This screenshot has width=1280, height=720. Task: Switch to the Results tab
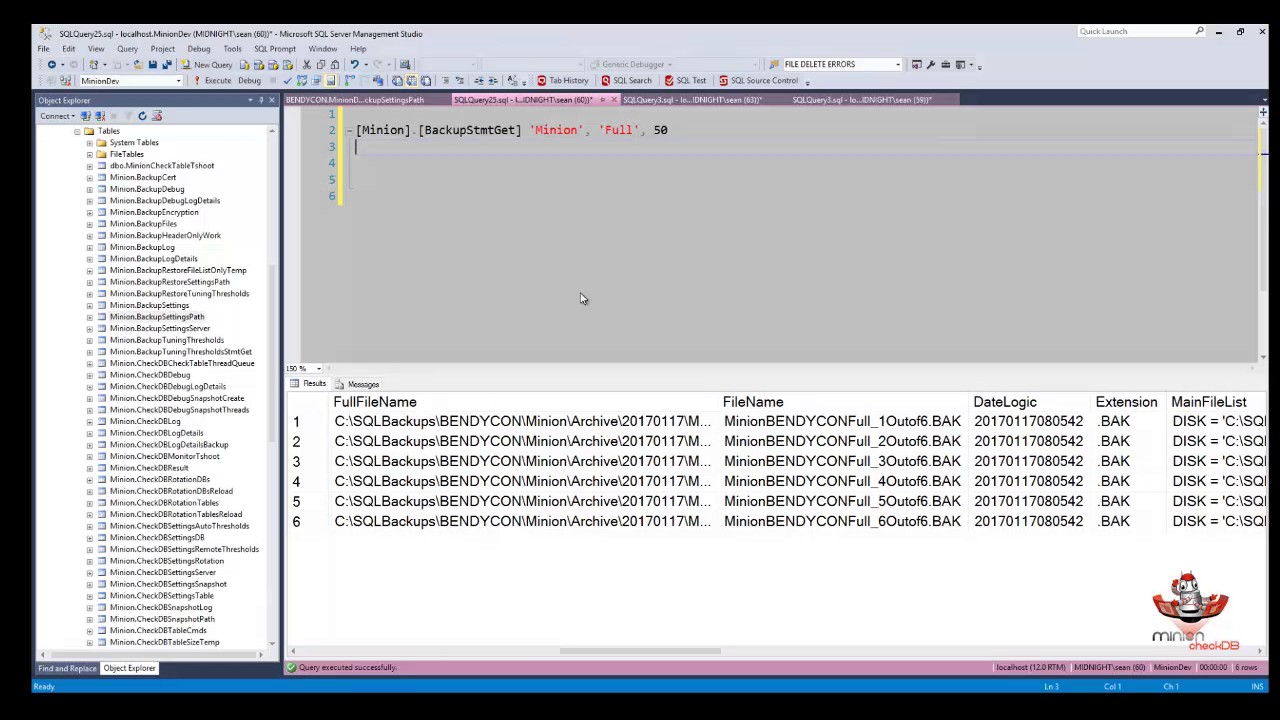point(309,384)
